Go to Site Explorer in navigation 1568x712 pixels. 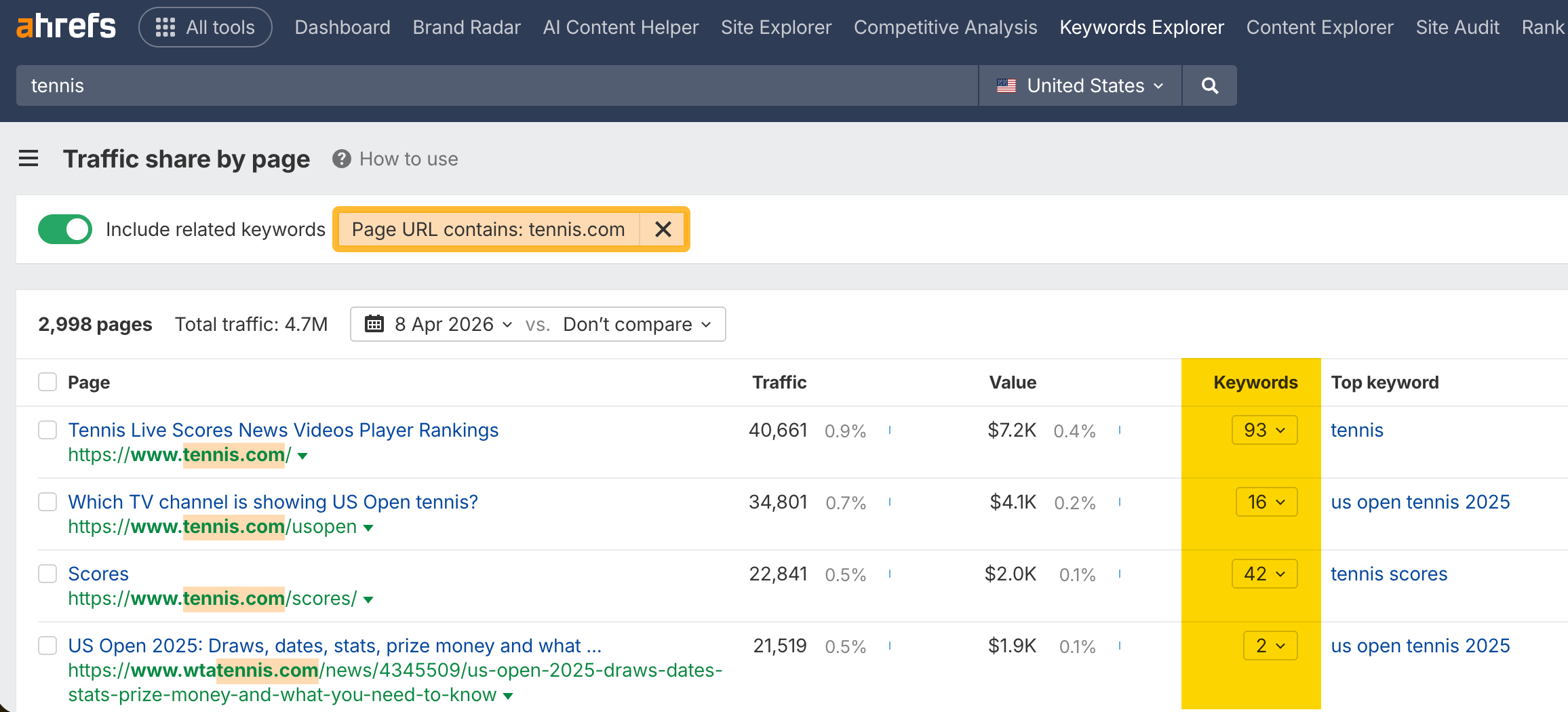point(776,27)
